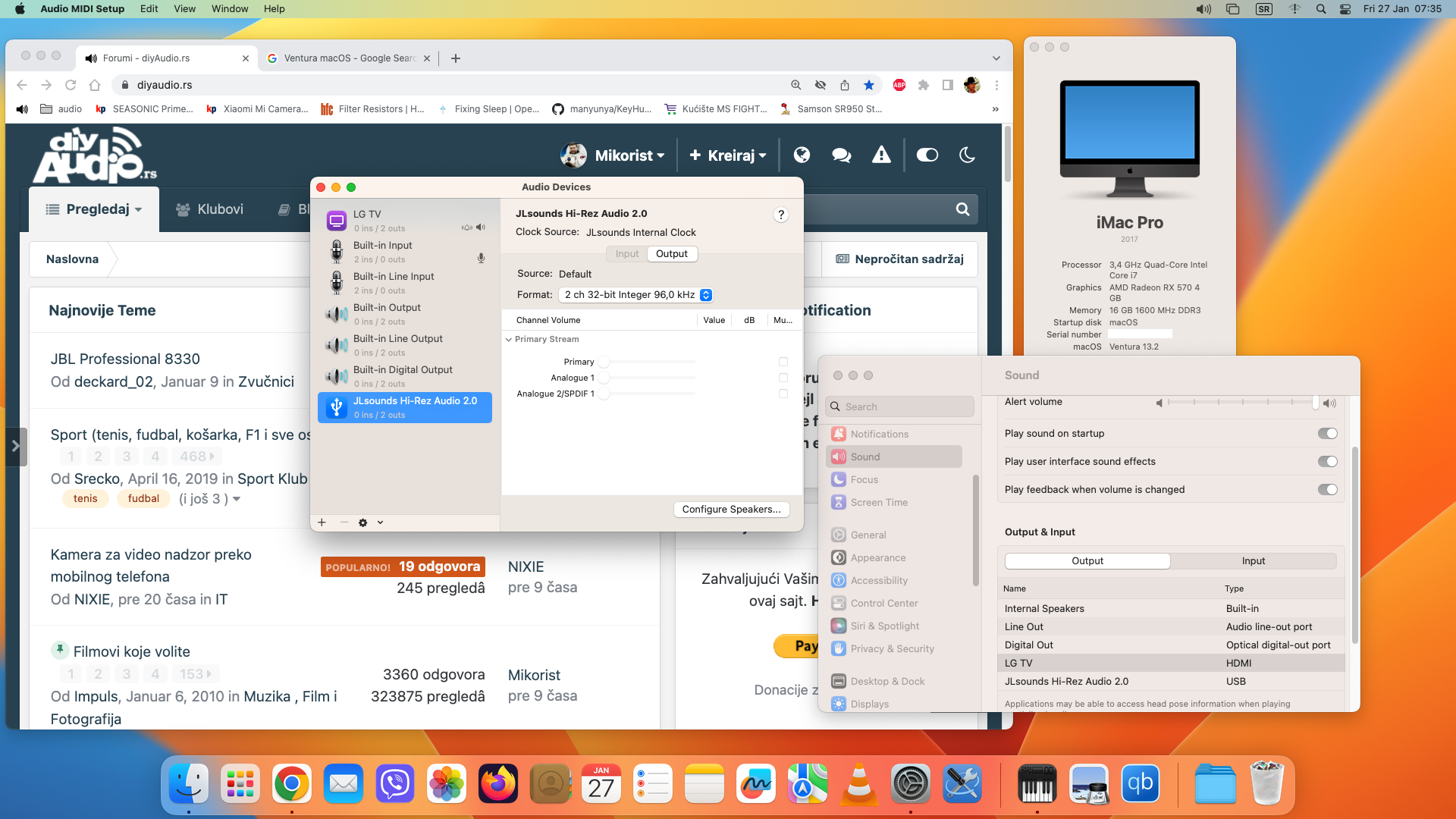The height and width of the screenshot is (819, 1456).
Task: Open Filmovi koje volite topic
Action: coord(132,652)
